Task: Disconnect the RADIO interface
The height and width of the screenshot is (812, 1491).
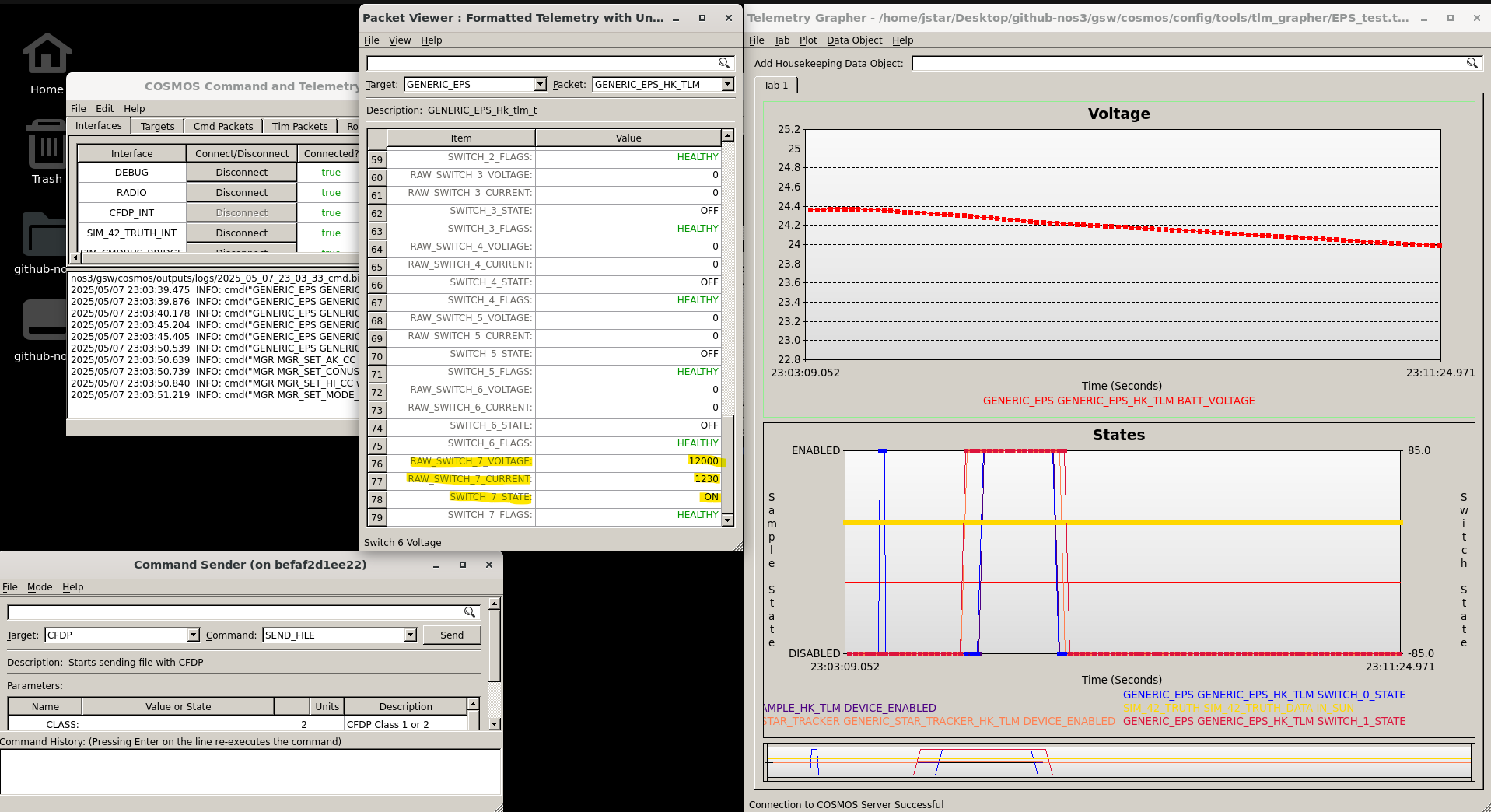Action: tap(242, 193)
